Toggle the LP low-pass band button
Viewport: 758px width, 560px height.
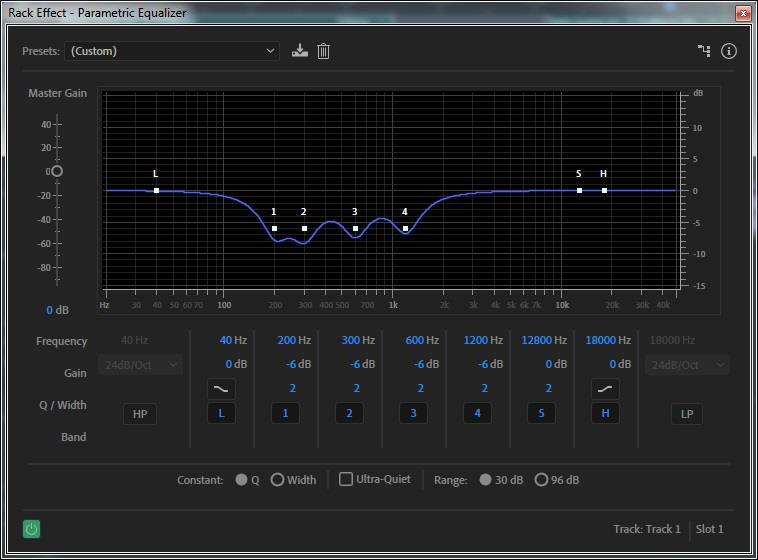click(x=686, y=413)
